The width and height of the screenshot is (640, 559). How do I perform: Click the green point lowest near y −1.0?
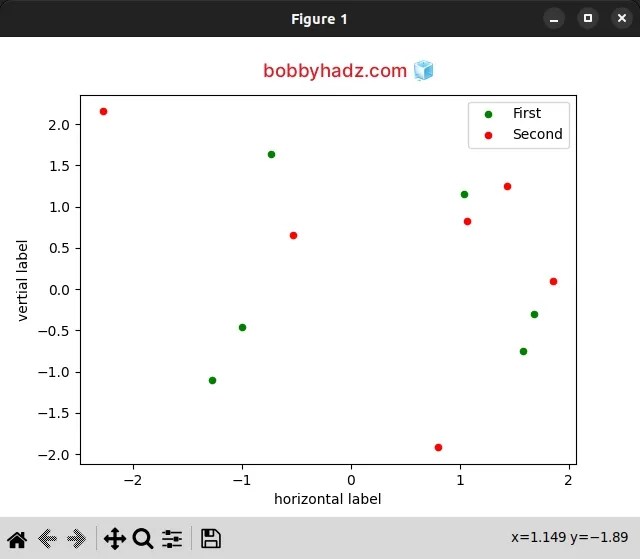(x=212, y=380)
